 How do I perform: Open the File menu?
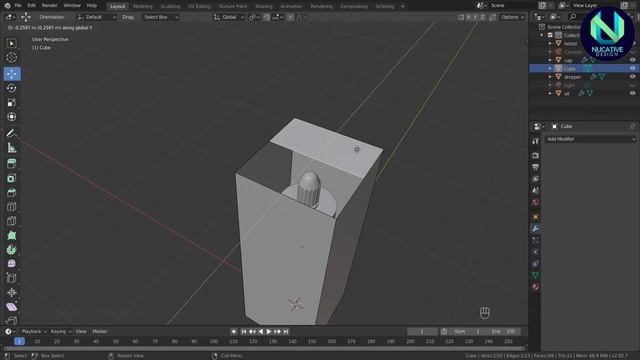pyautogui.click(x=18, y=6)
